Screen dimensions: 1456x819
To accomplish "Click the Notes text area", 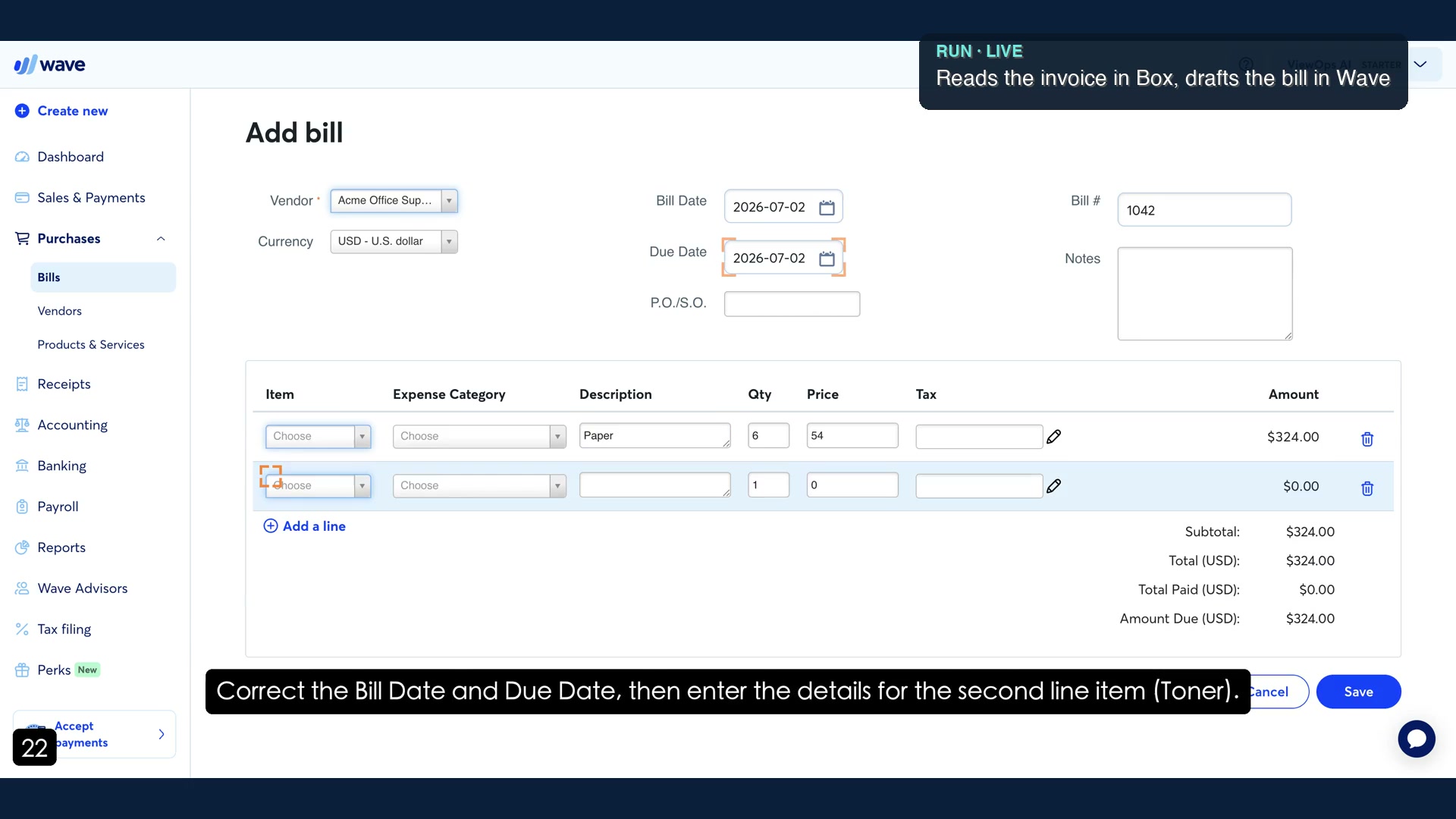I will [x=1205, y=293].
